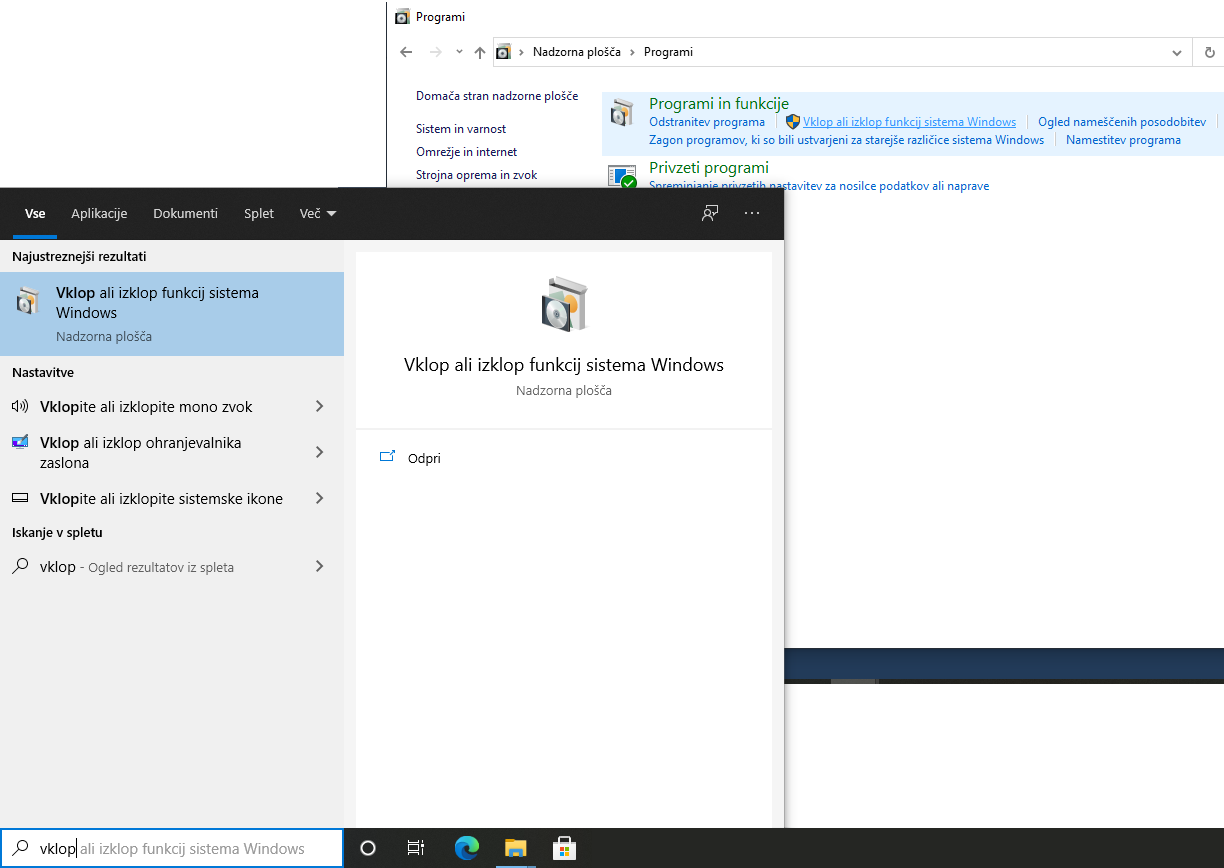The height and width of the screenshot is (868, 1224).
Task: Refresh the Programi window
Action: pyautogui.click(x=1209, y=52)
